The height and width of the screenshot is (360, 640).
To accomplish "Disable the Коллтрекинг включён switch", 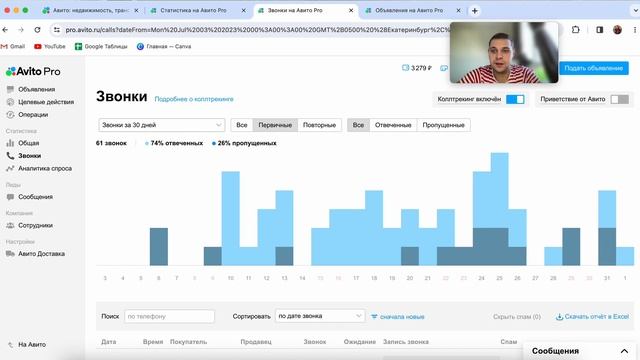I will (x=515, y=99).
